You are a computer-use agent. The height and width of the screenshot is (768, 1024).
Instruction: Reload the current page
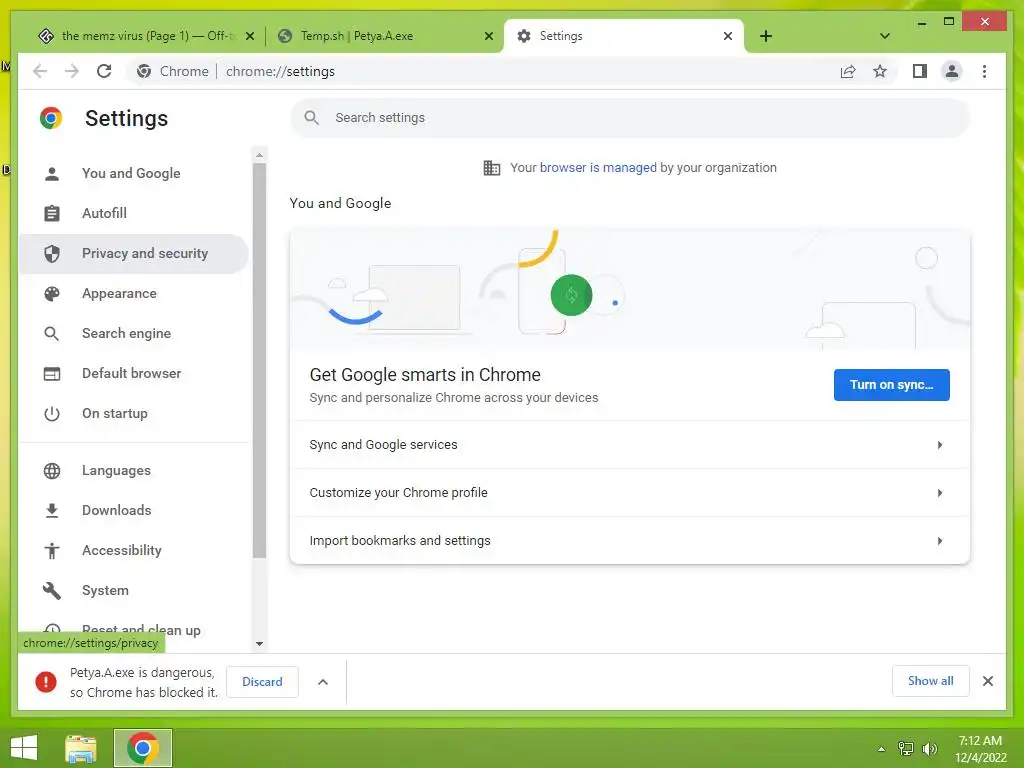(x=104, y=71)
